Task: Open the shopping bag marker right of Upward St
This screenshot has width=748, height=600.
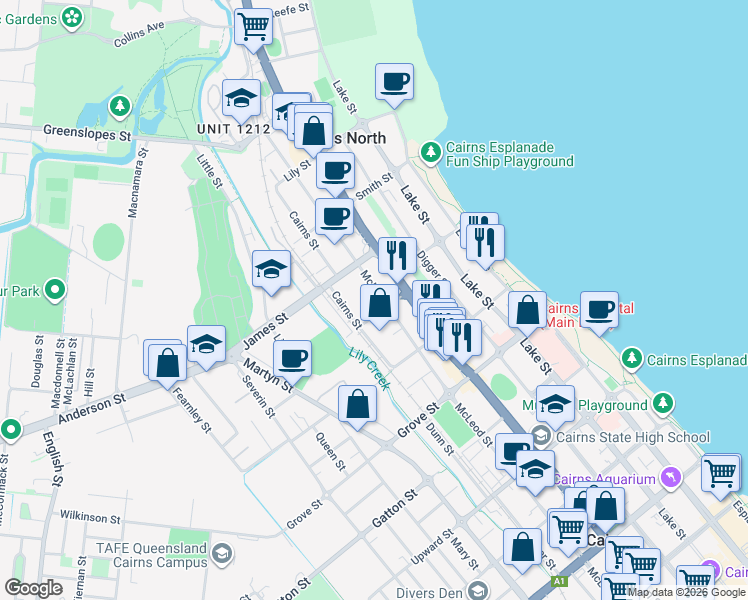Action: tap(522, 548)
